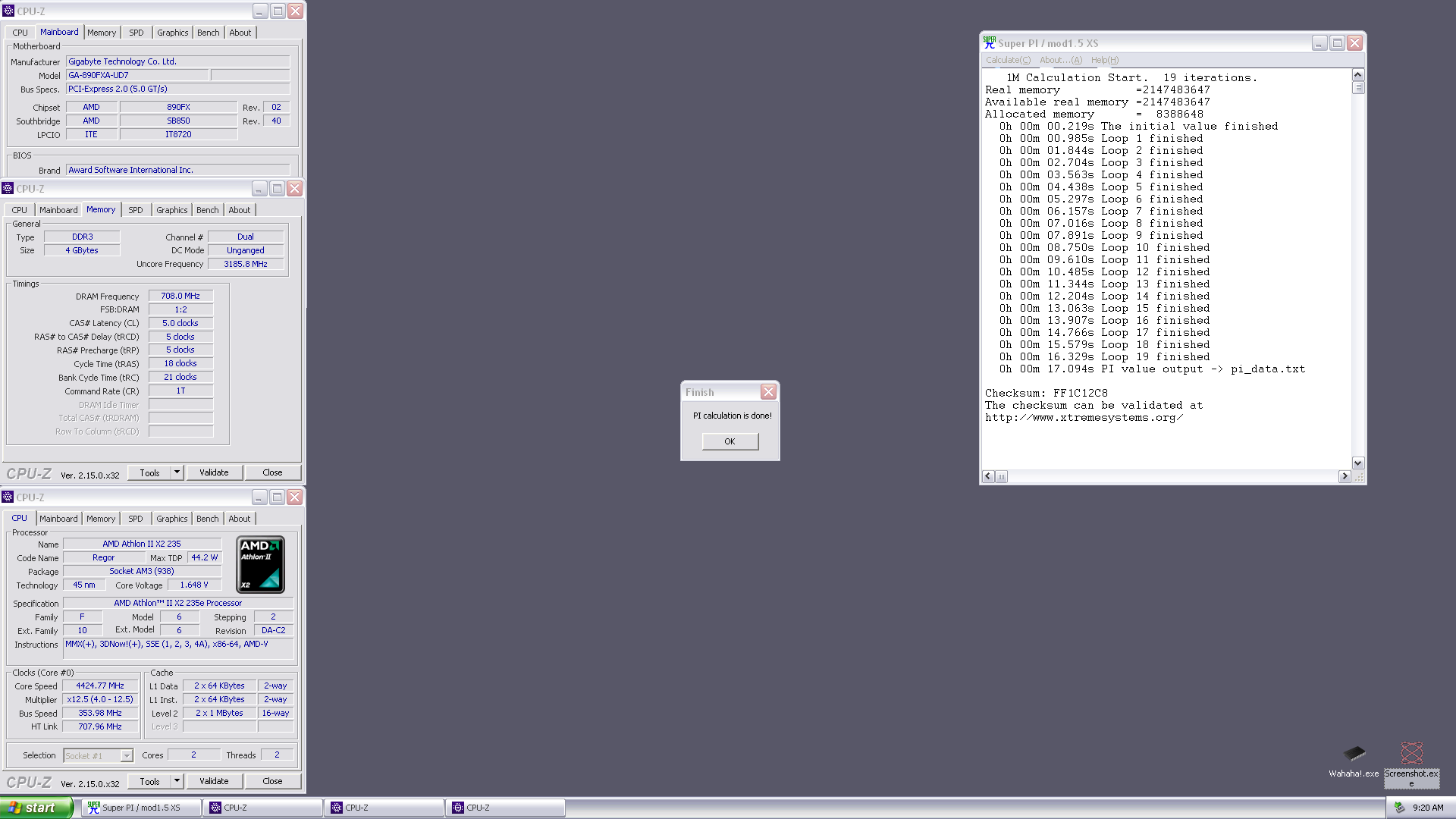Close the Finish dialog with X
Screen dimensions: 1456x819
click(x=768, y=391)
